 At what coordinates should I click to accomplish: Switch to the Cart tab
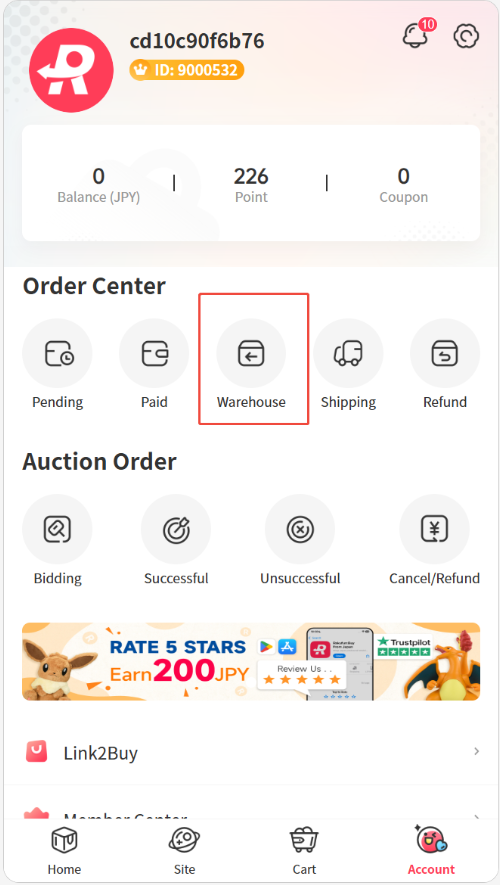(304, 851)
